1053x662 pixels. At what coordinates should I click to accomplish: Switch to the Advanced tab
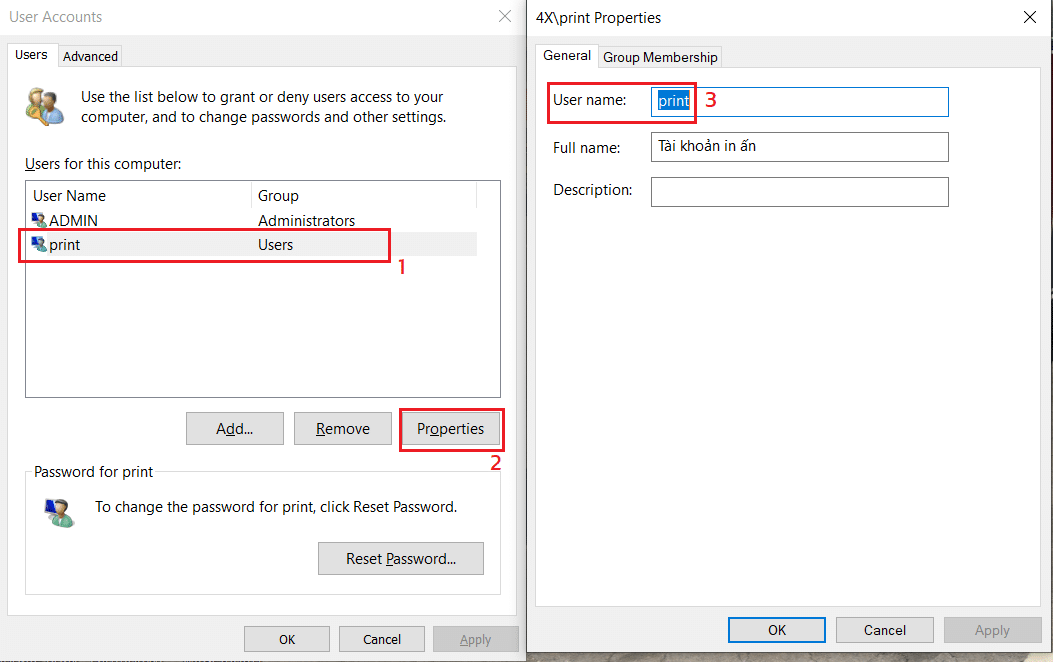pyautogui.click(x=90, y=56)
